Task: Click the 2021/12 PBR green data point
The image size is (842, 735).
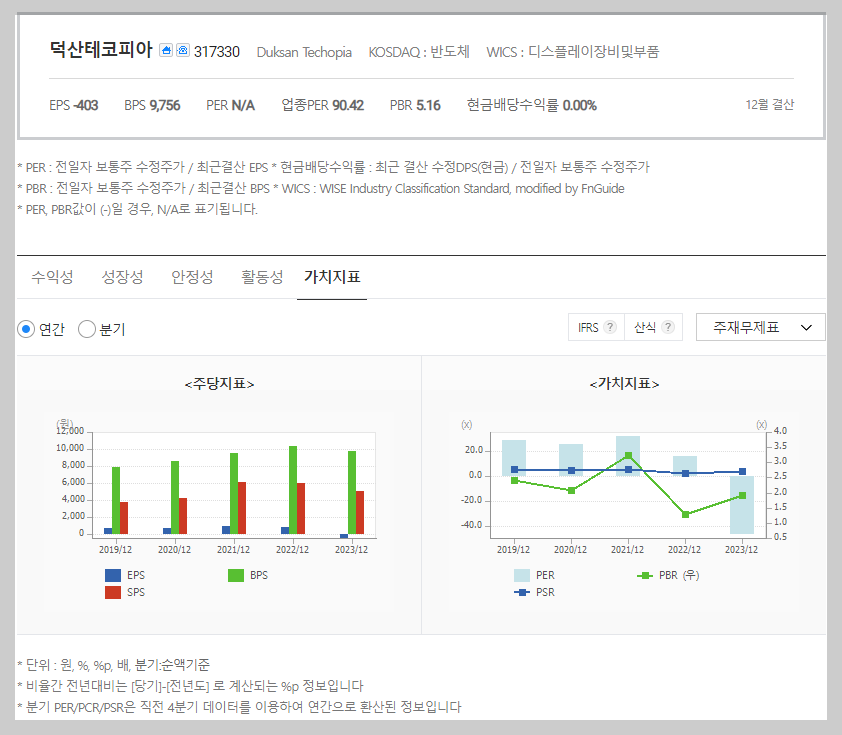Action: (628, 456)
